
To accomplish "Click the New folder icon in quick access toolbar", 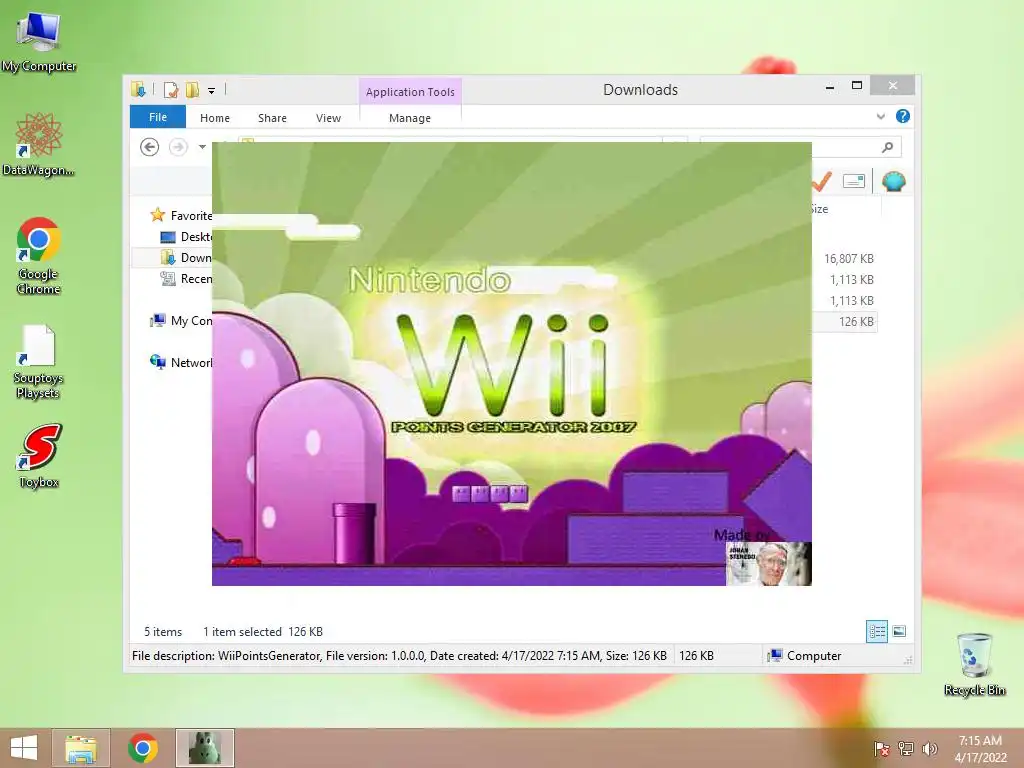I will pos(192,89).
